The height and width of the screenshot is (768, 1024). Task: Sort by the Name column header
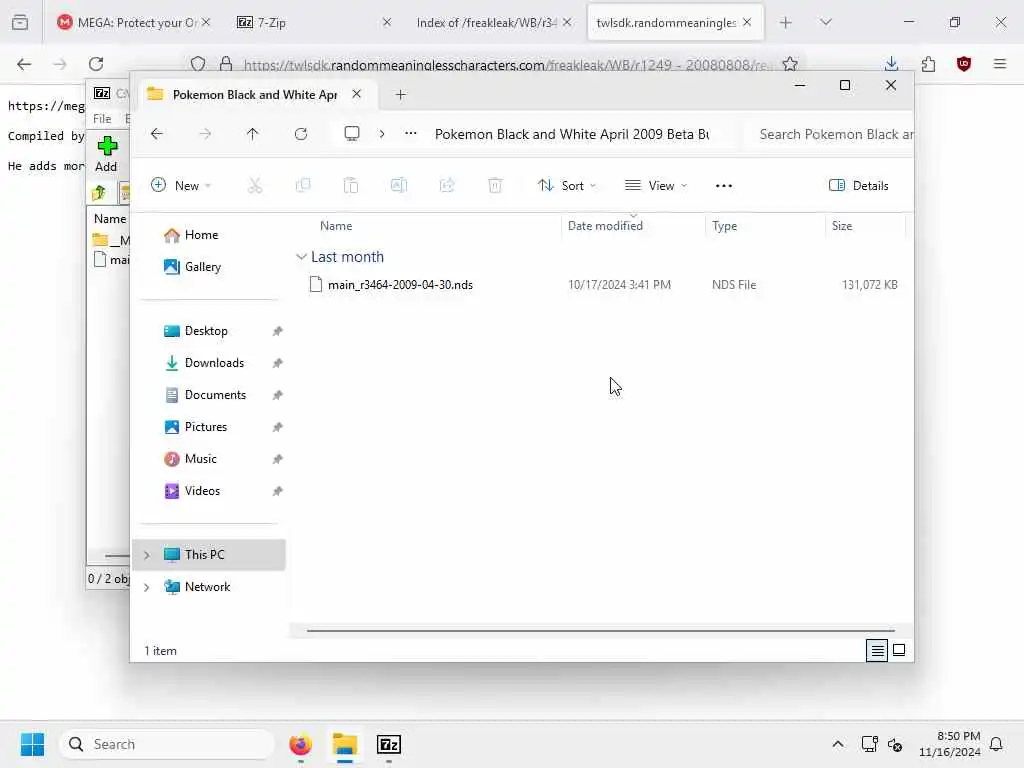[336, 226]
